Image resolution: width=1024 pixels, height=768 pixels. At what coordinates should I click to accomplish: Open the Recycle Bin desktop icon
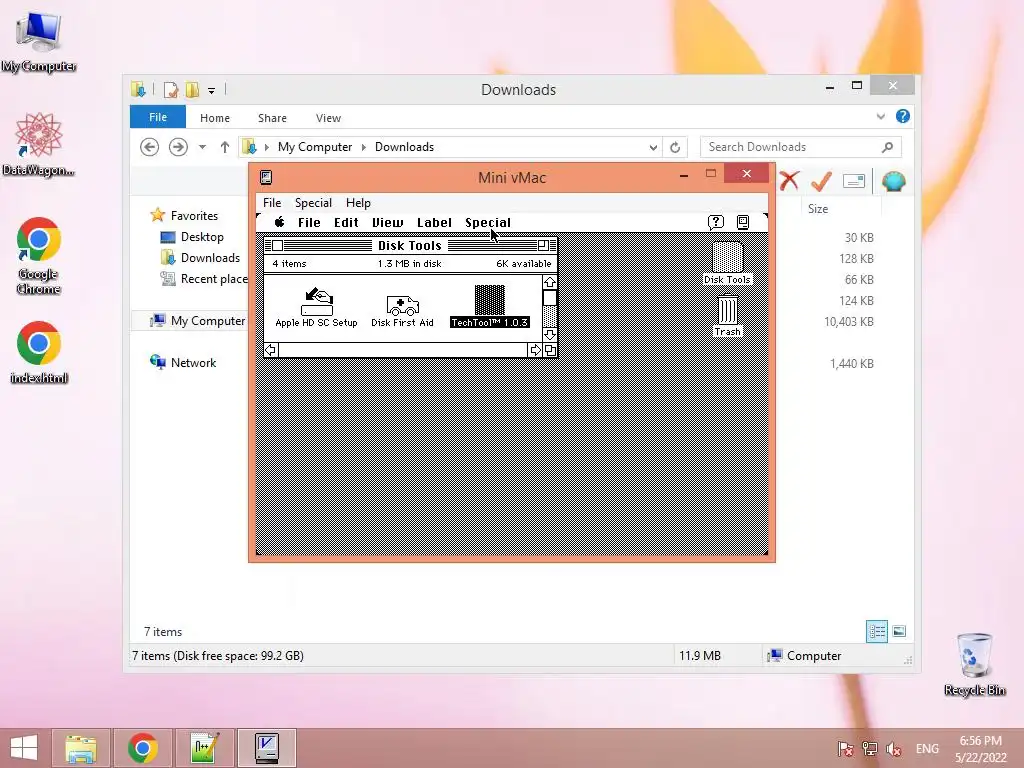974,664
